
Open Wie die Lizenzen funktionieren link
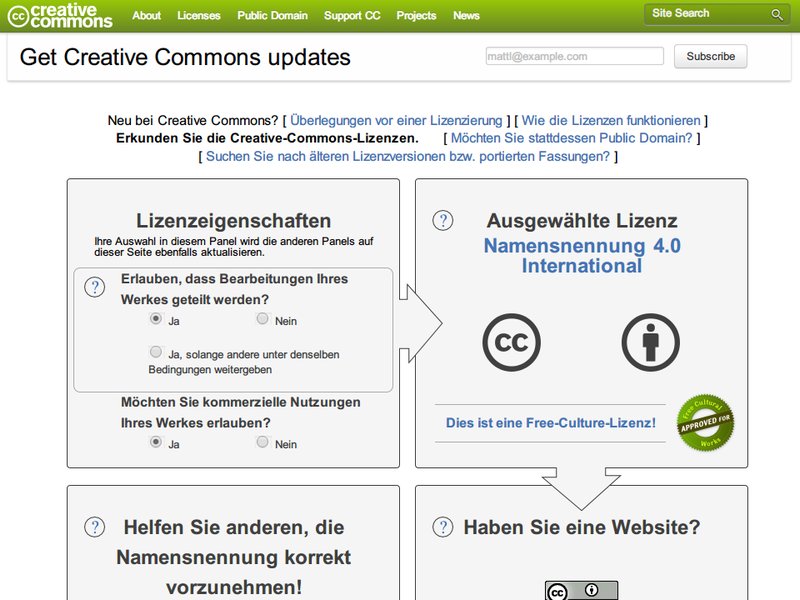pyautogui.click(x=611, y=120)
